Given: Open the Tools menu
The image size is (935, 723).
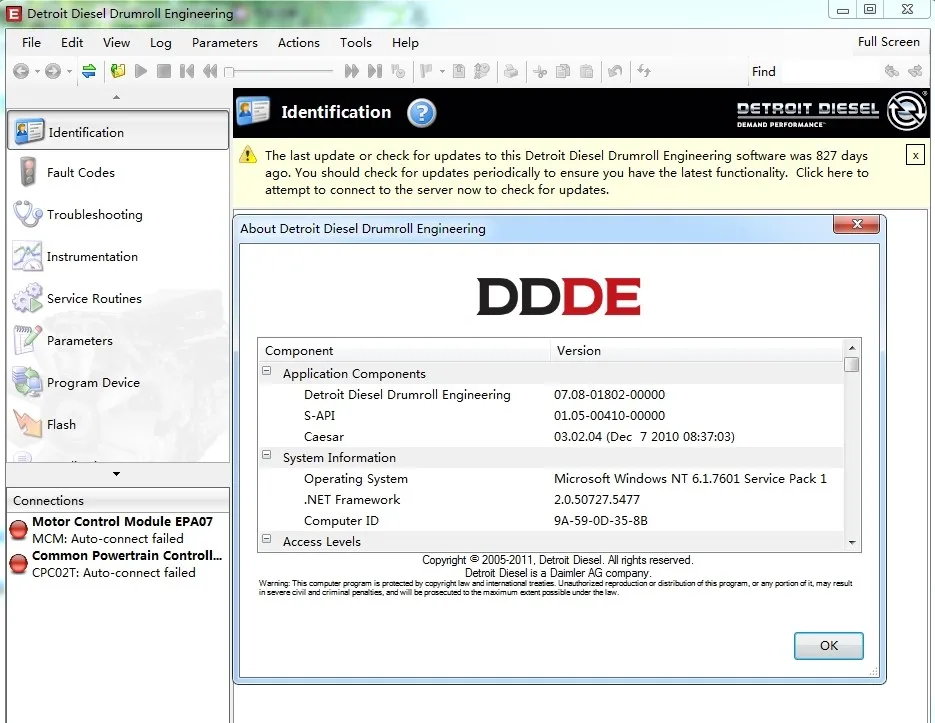Looking at the screenshot, I should (355, 43).
